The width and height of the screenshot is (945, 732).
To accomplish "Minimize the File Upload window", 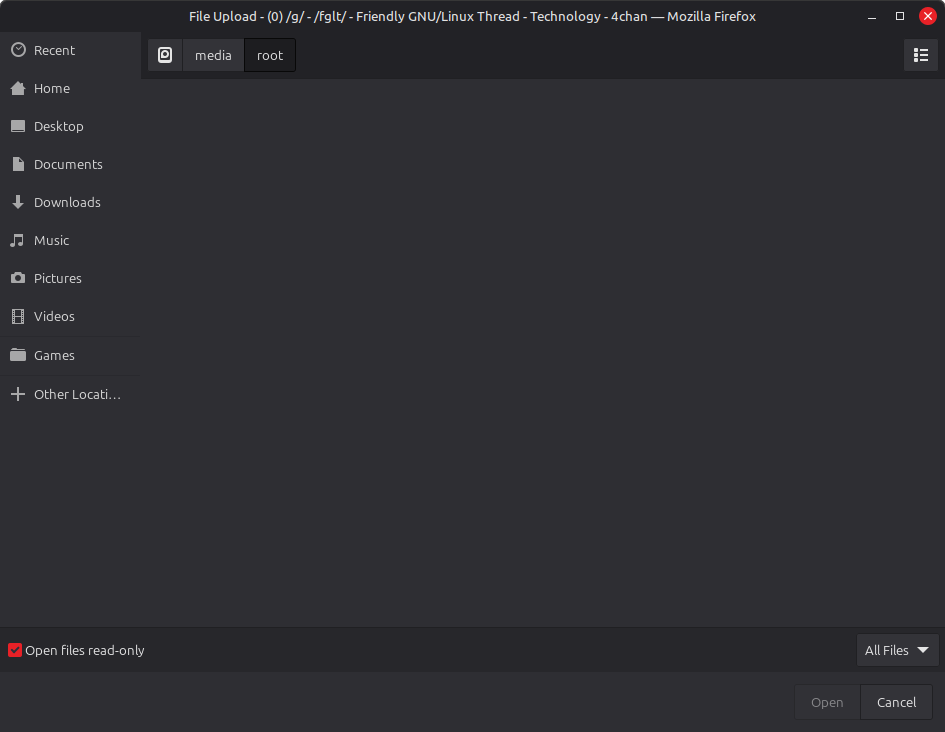I will 871,16.
